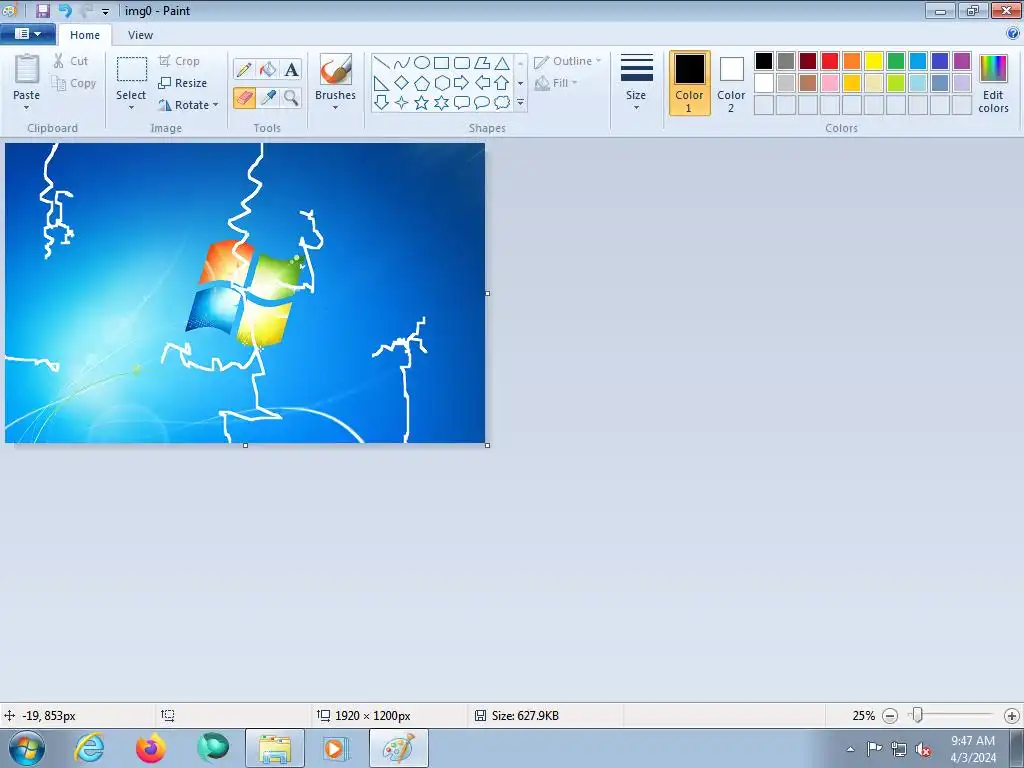Expand the Paste dropdown arrow

[27, 108]
